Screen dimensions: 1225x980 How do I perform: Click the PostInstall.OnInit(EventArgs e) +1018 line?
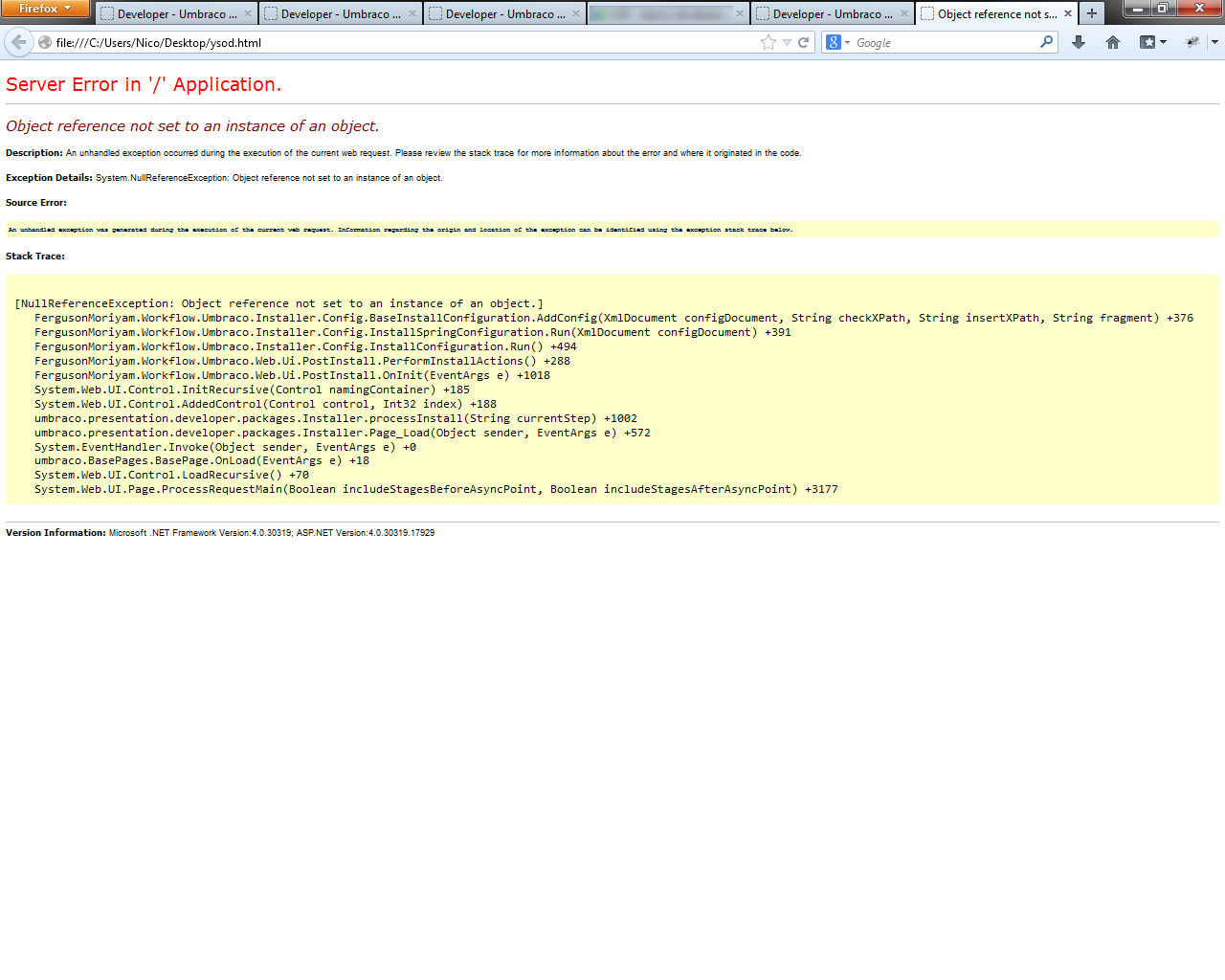tap(292, 375)
